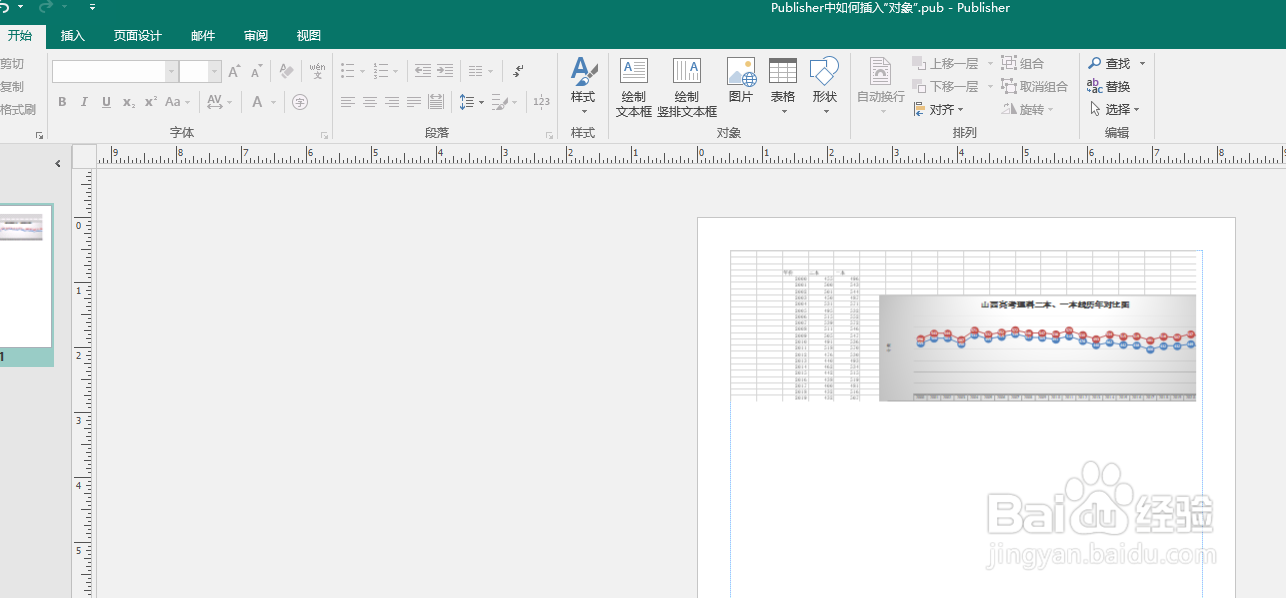
Task: Click the 上移一层 bring forward button
Action: click(946, 63)
